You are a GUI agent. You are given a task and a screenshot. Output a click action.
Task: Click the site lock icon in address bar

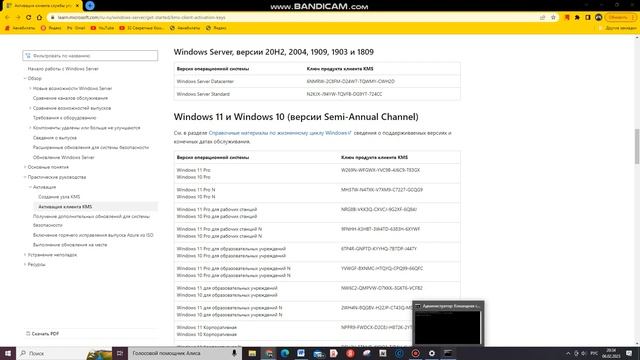click(x=53, y=18)
